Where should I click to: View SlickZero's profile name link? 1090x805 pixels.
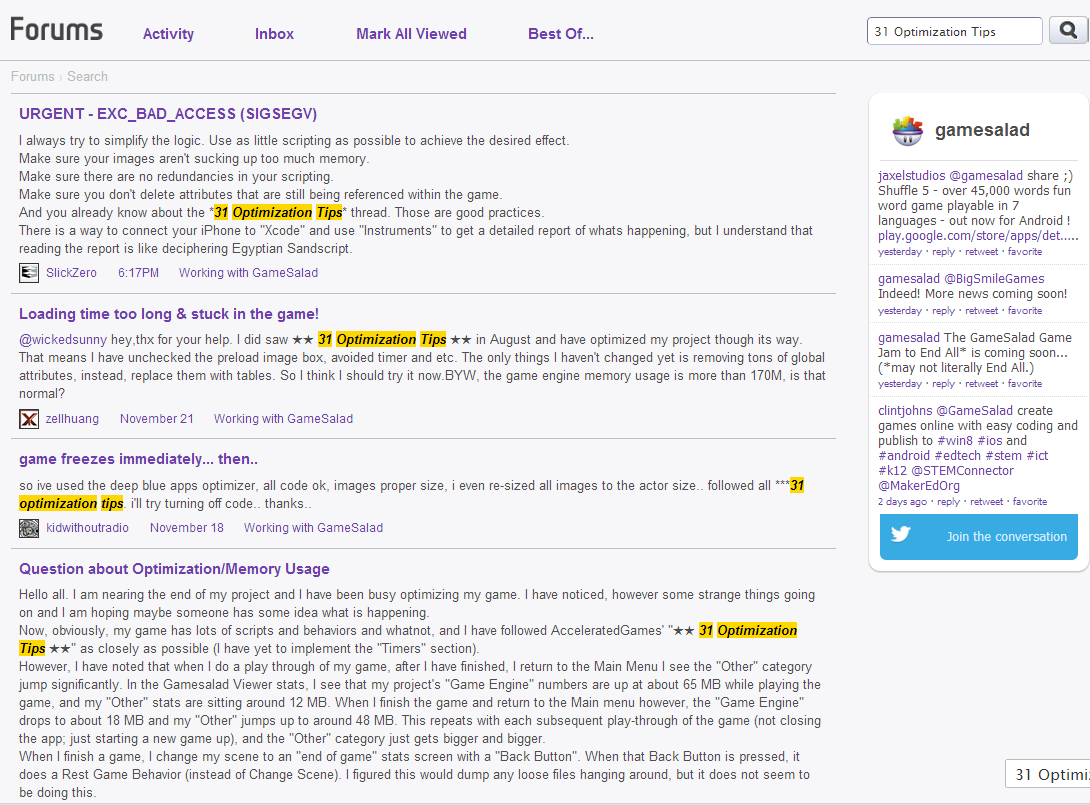click(x=72, y=273)
